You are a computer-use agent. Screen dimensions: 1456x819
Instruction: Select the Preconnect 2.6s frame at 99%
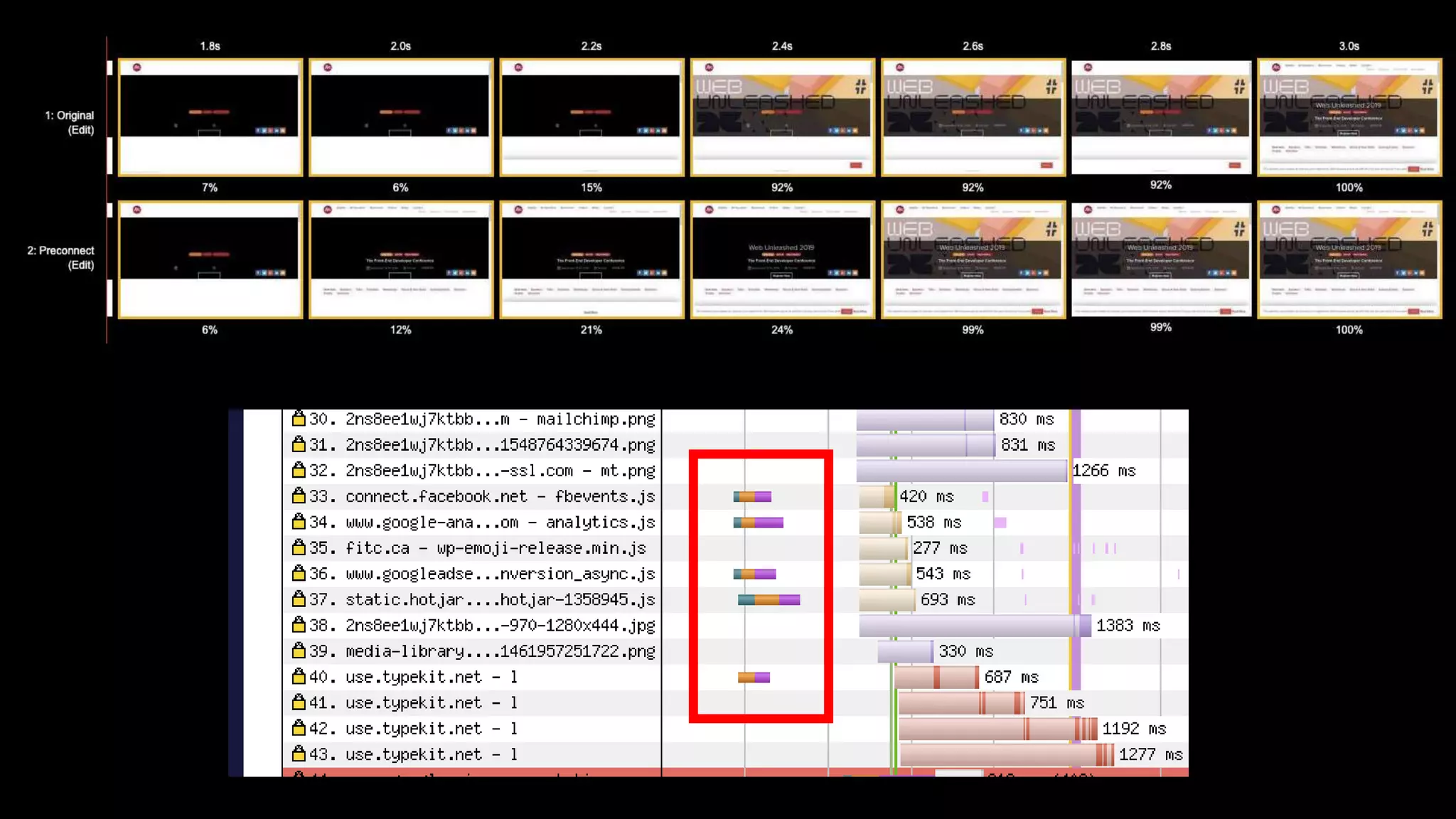(973, 259)
